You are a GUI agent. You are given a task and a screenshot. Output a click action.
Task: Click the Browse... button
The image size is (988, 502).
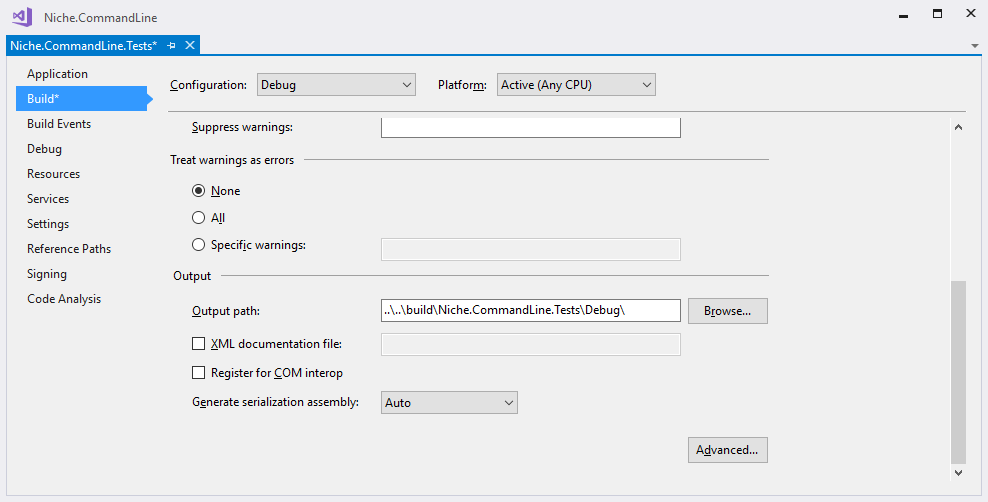[x=728, y=311]
